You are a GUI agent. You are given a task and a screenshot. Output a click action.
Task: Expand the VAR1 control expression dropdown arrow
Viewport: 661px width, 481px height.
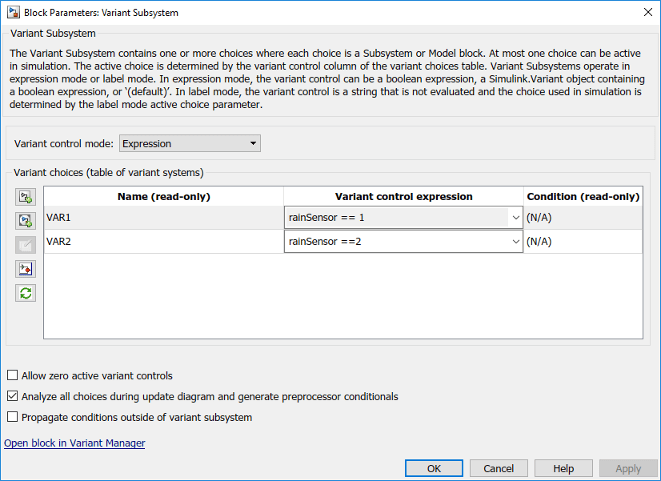pyautogui.click(x=515, y=217)
